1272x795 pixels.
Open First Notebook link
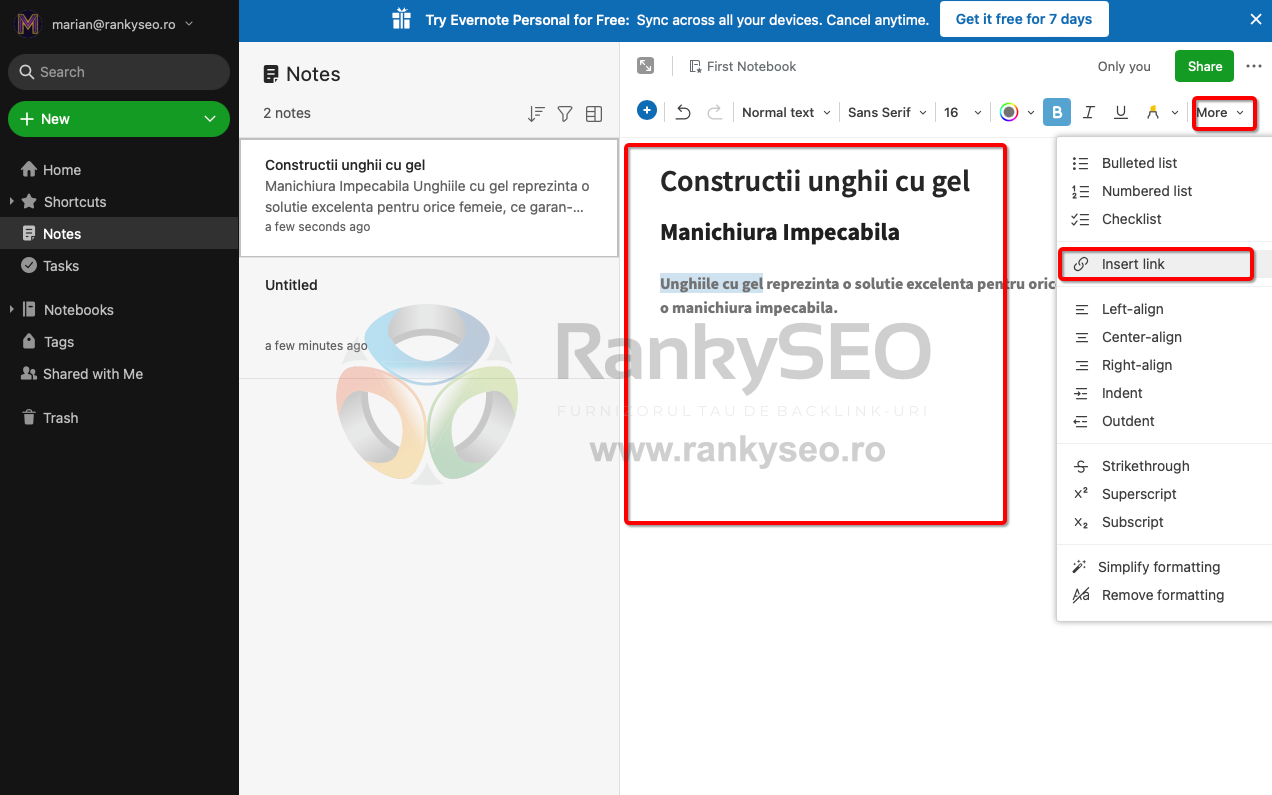(743, 66)
